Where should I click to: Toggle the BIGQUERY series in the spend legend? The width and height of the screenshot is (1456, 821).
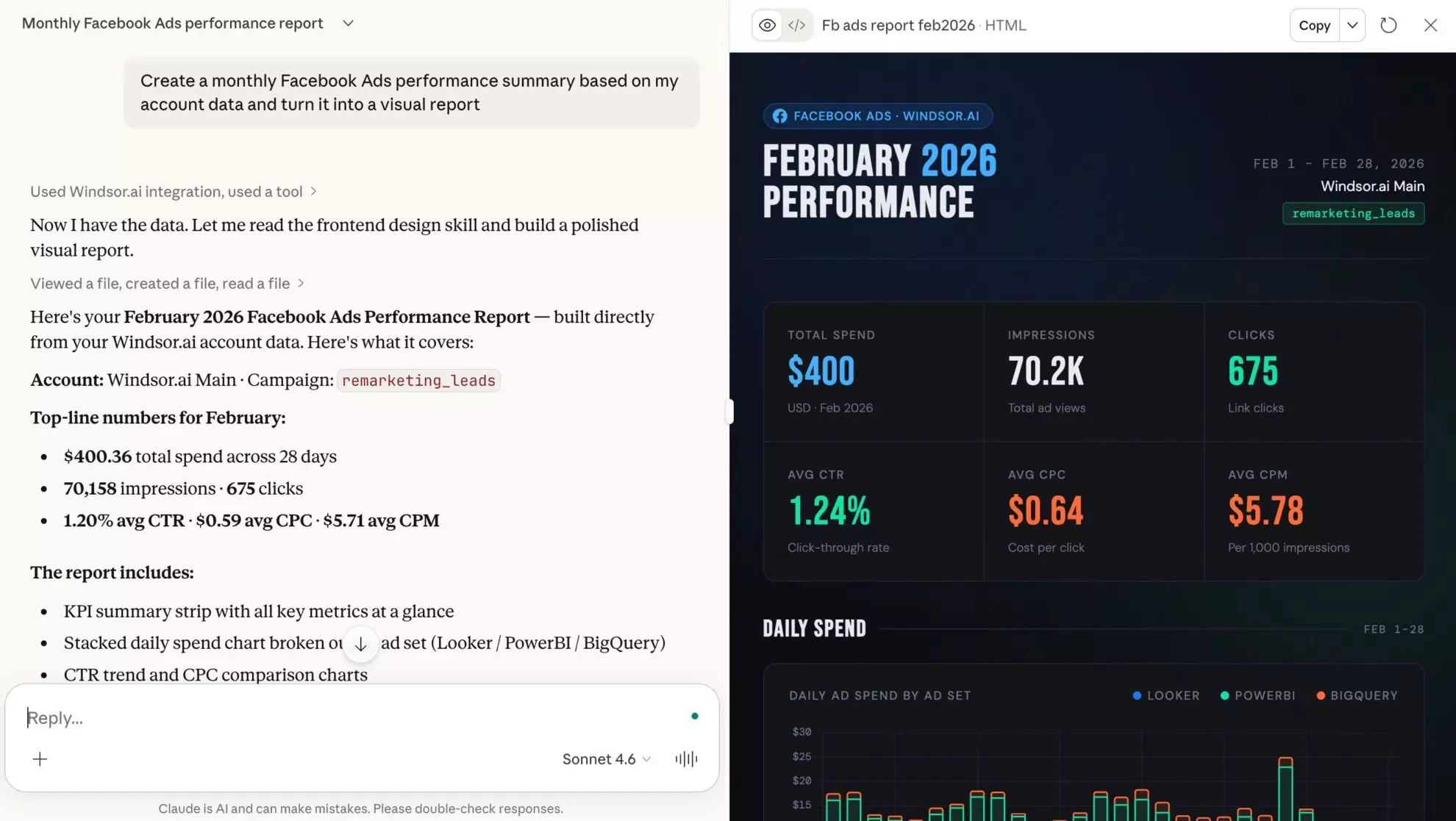1357,695
